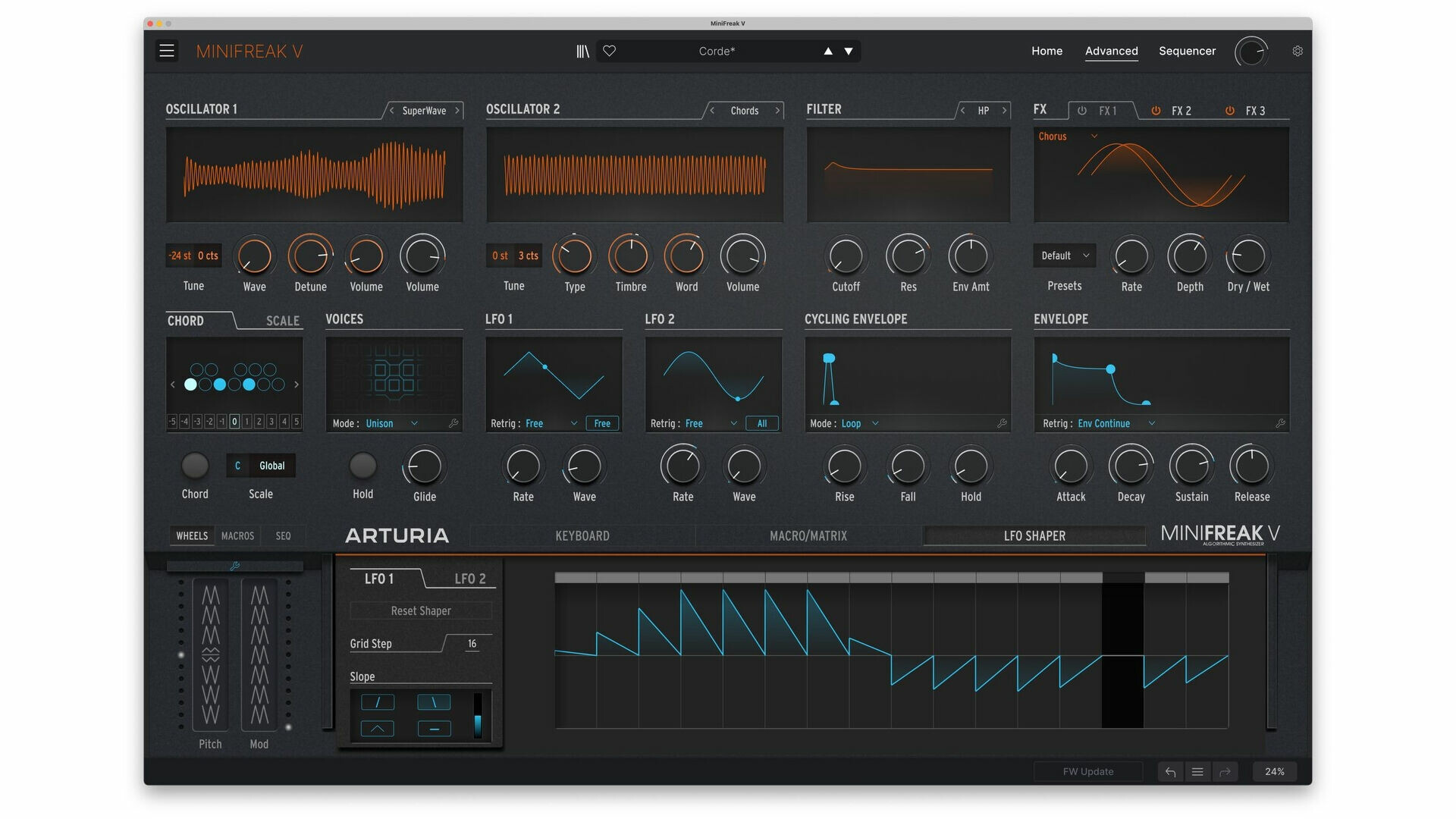Click the 24% CPU meter
Screen dimensions: 1456x819
(x=1274, y=772)
